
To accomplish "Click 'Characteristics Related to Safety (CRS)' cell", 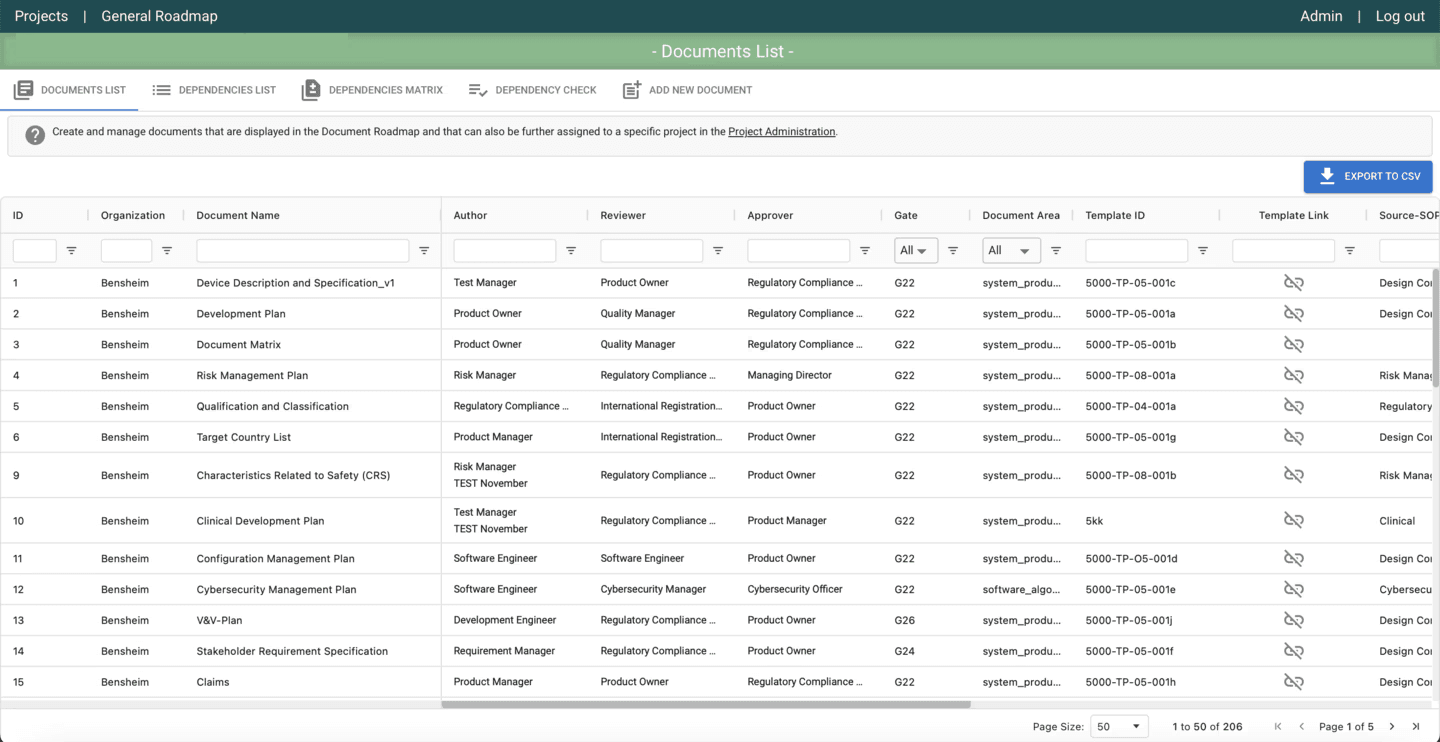I will [x=293, y=475].
